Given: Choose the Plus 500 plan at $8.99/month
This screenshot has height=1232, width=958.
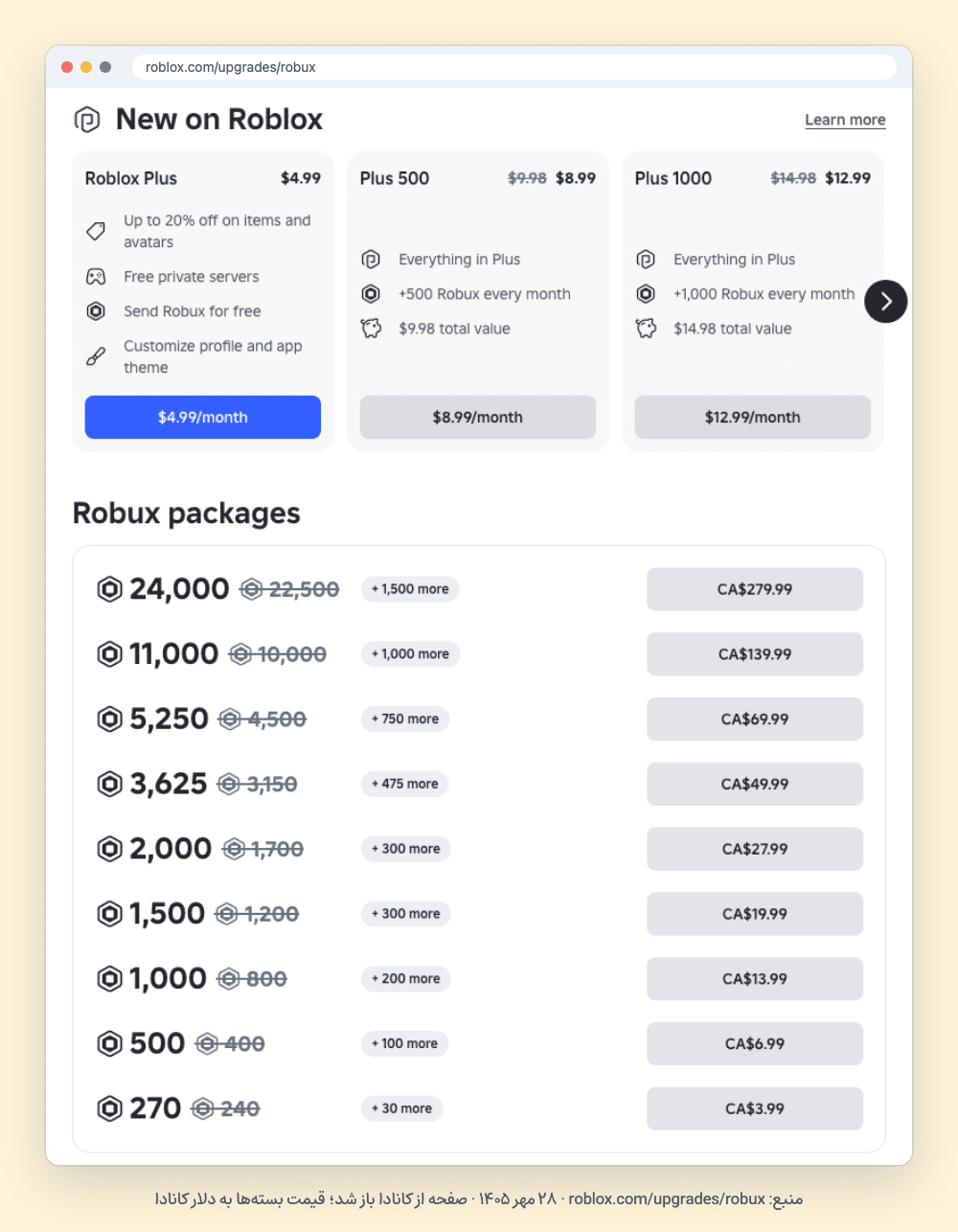Looking at the screenshot, I should (x=478, y=418).
